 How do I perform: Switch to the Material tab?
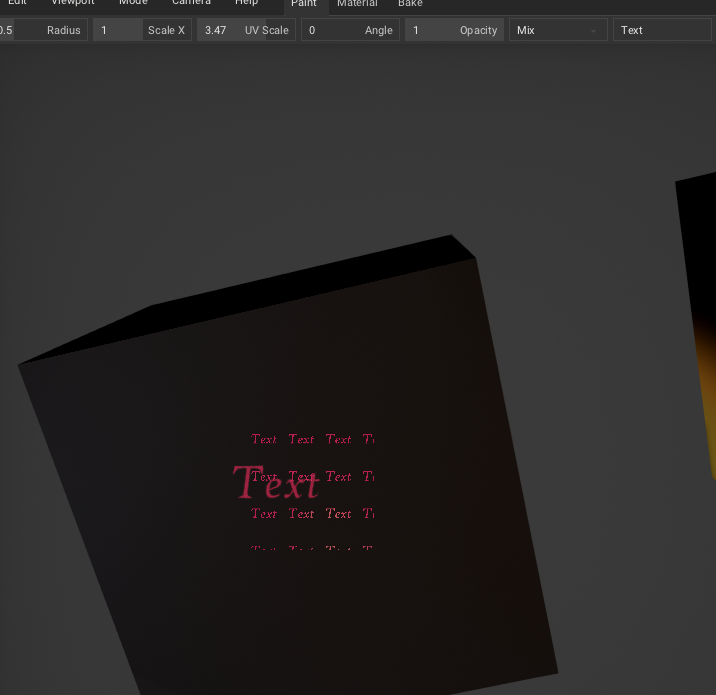pyautogui.click(x=357, y=4)
